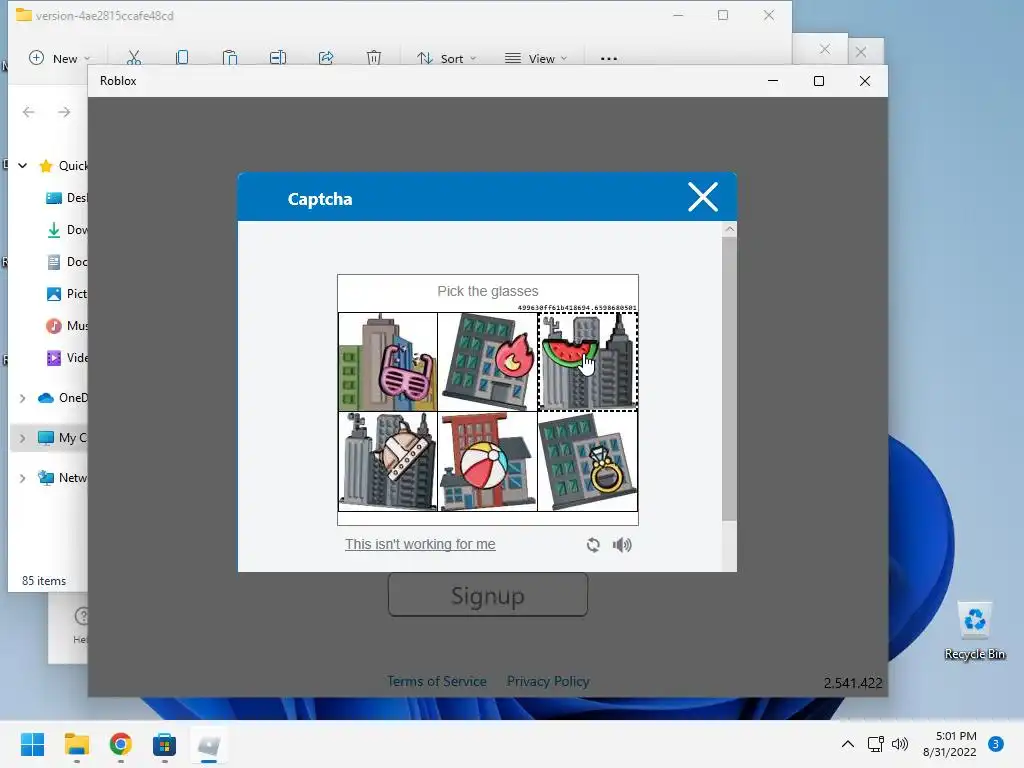Go forward in File Explorer
This screenshot has height=768, width=1024.
(x=64, y=112)
